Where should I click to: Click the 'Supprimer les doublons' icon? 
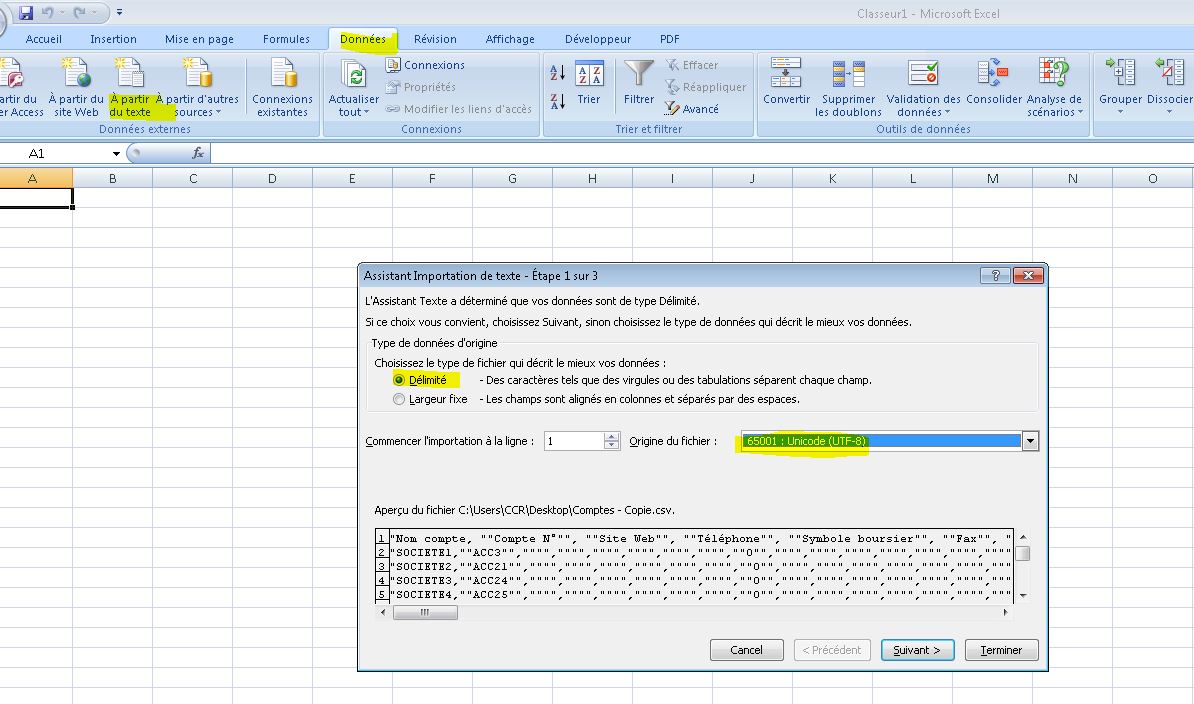pyautogui.click(x=848, y=76)
